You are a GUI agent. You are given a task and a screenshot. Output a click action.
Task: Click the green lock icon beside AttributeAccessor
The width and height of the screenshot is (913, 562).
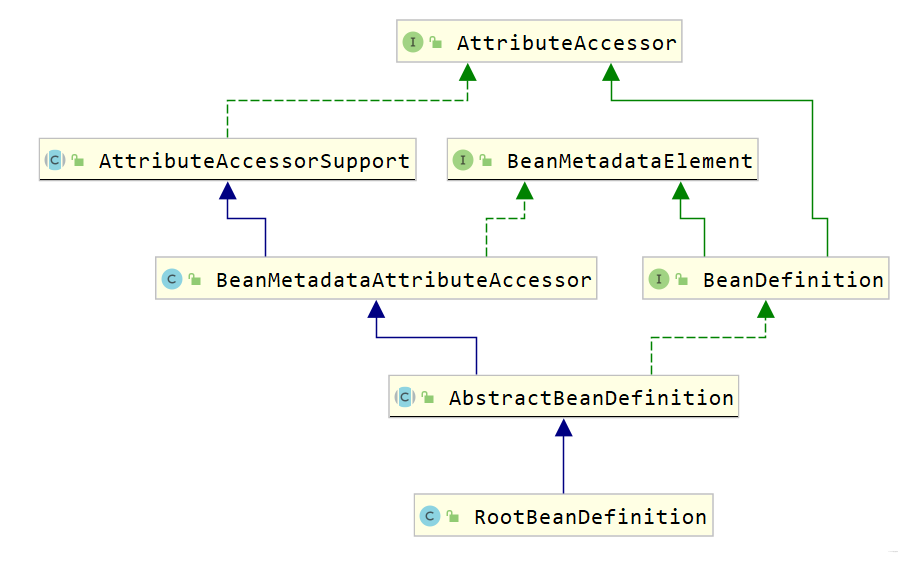click(436, 42)
